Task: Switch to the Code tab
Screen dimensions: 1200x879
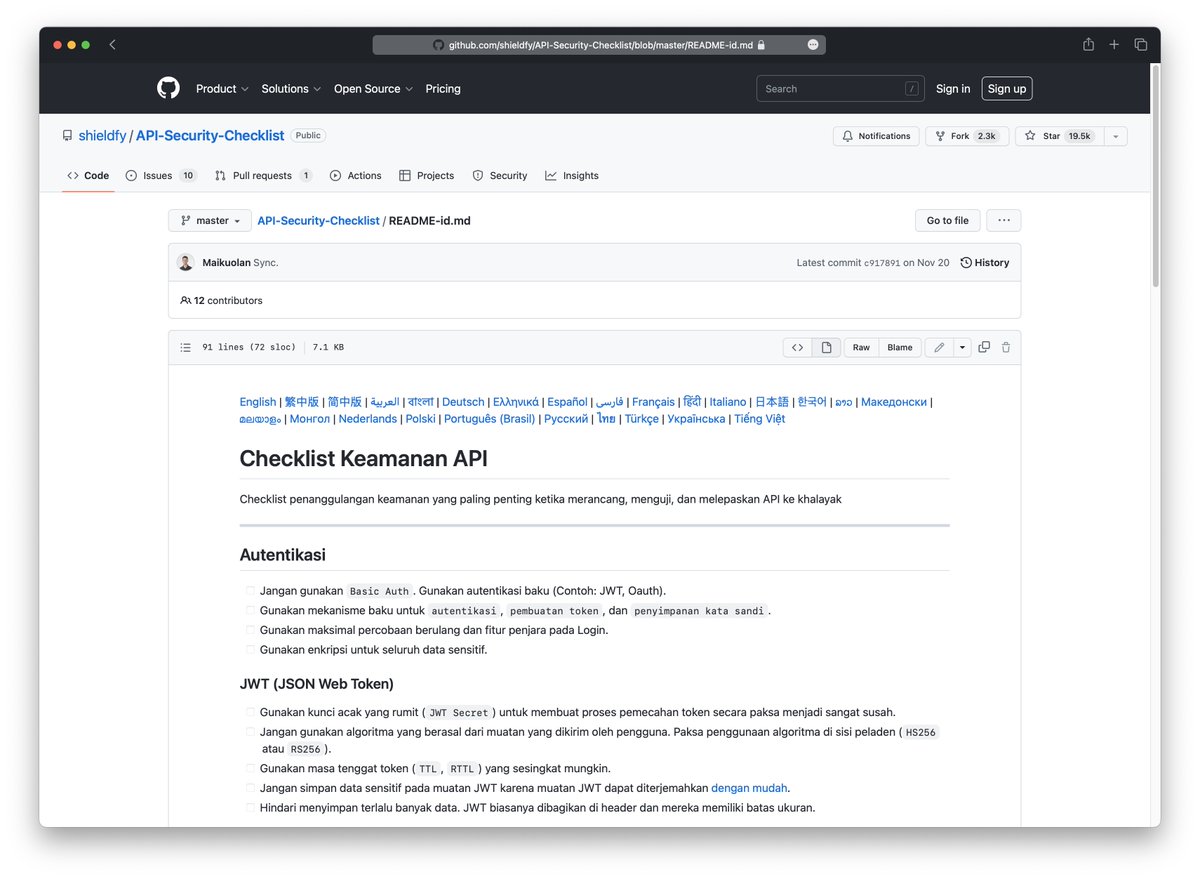Action: tap(88, 175)
